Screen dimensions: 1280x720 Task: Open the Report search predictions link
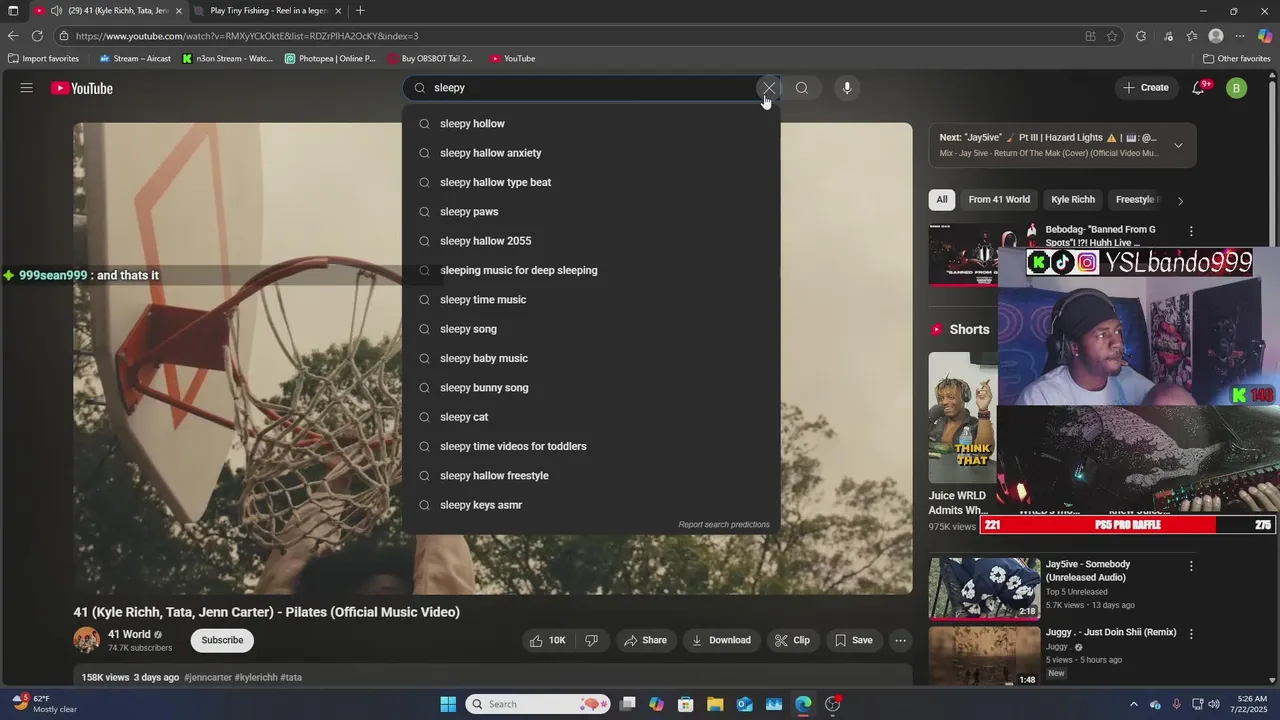[x=724, y=525]
